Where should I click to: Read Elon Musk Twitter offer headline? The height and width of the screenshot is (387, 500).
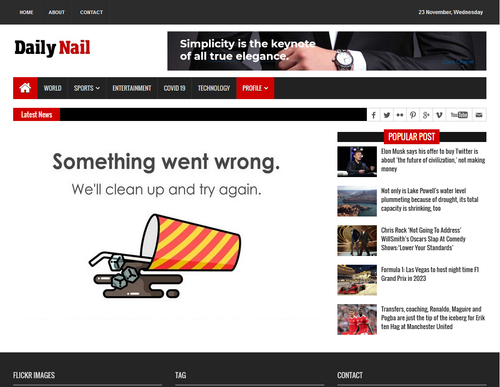[433, 160]
